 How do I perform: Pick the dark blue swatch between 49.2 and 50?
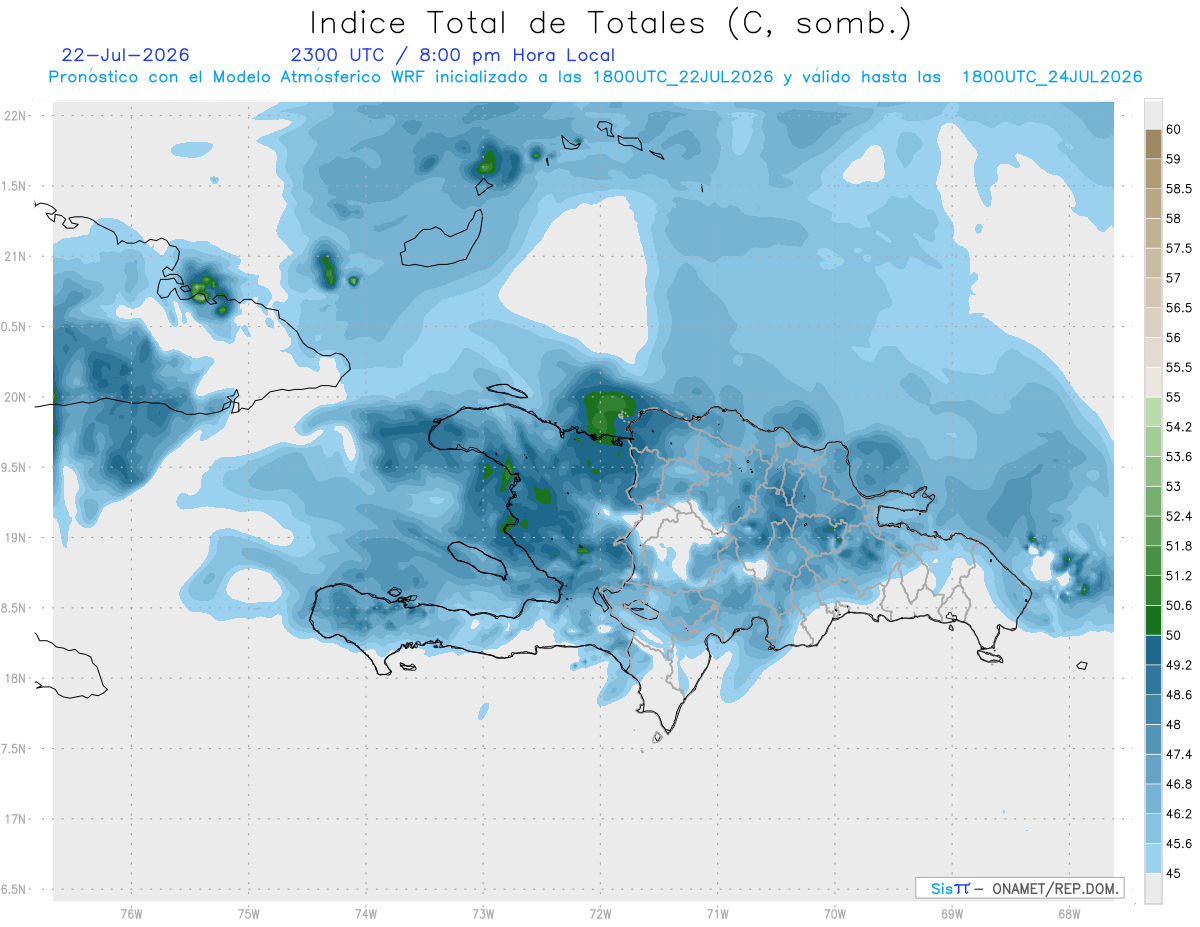pyautogui.click(x=1153, y=651)
